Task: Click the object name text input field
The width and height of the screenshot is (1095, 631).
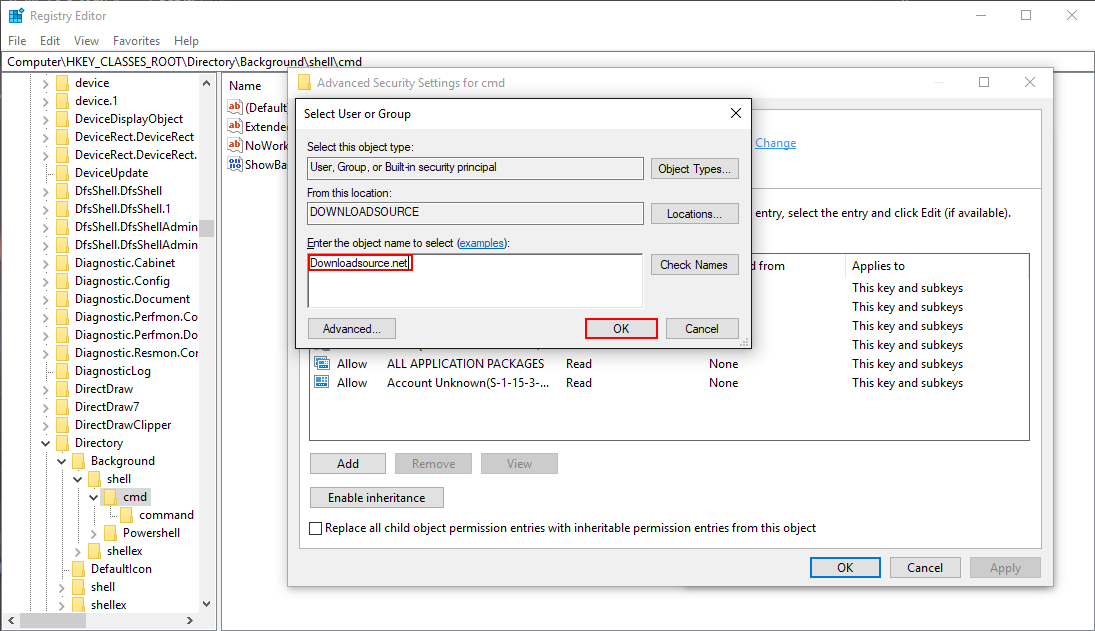Action: click(x=475, y=281)
